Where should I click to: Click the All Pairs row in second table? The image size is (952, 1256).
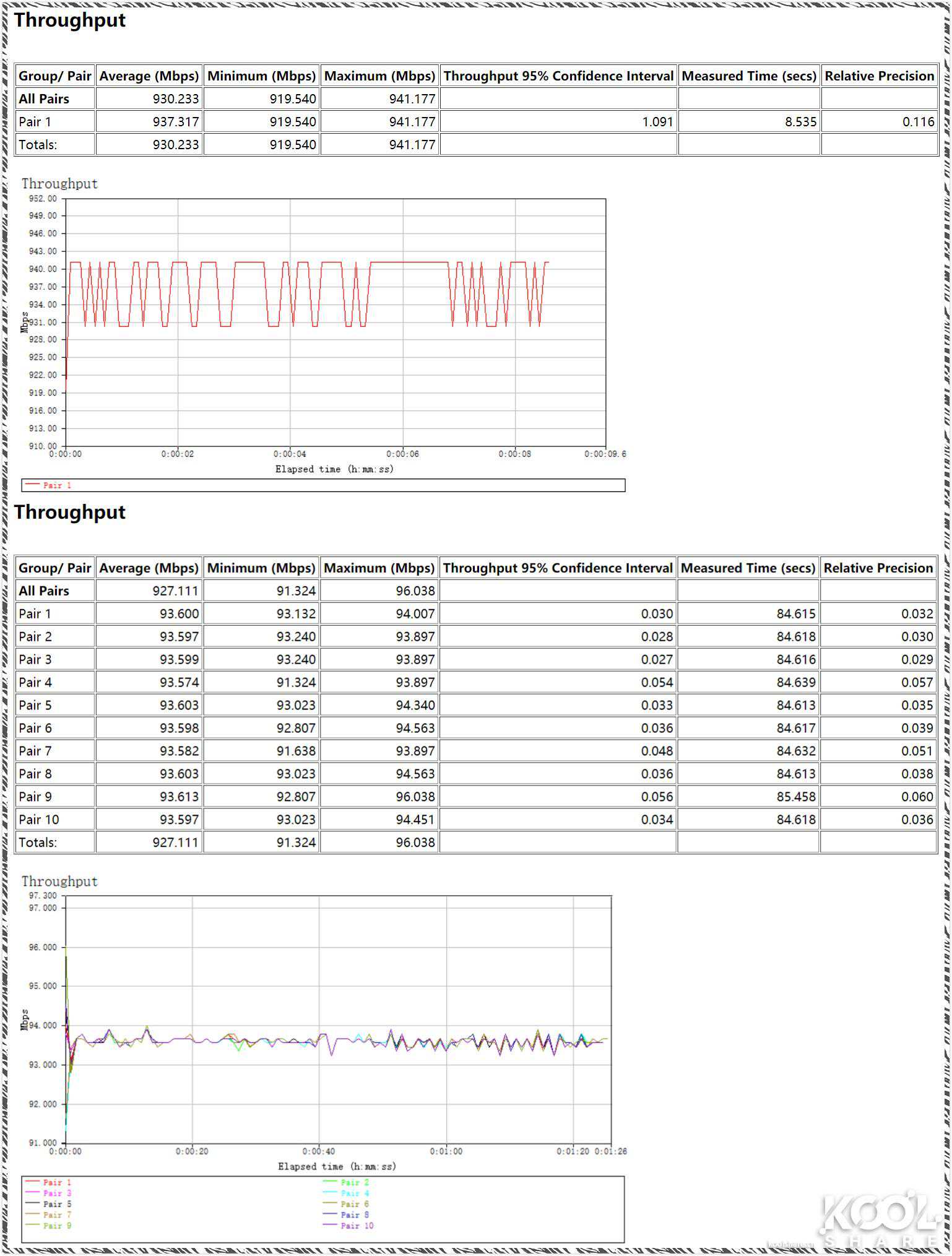pyautogui.click(x=476, y=591)
